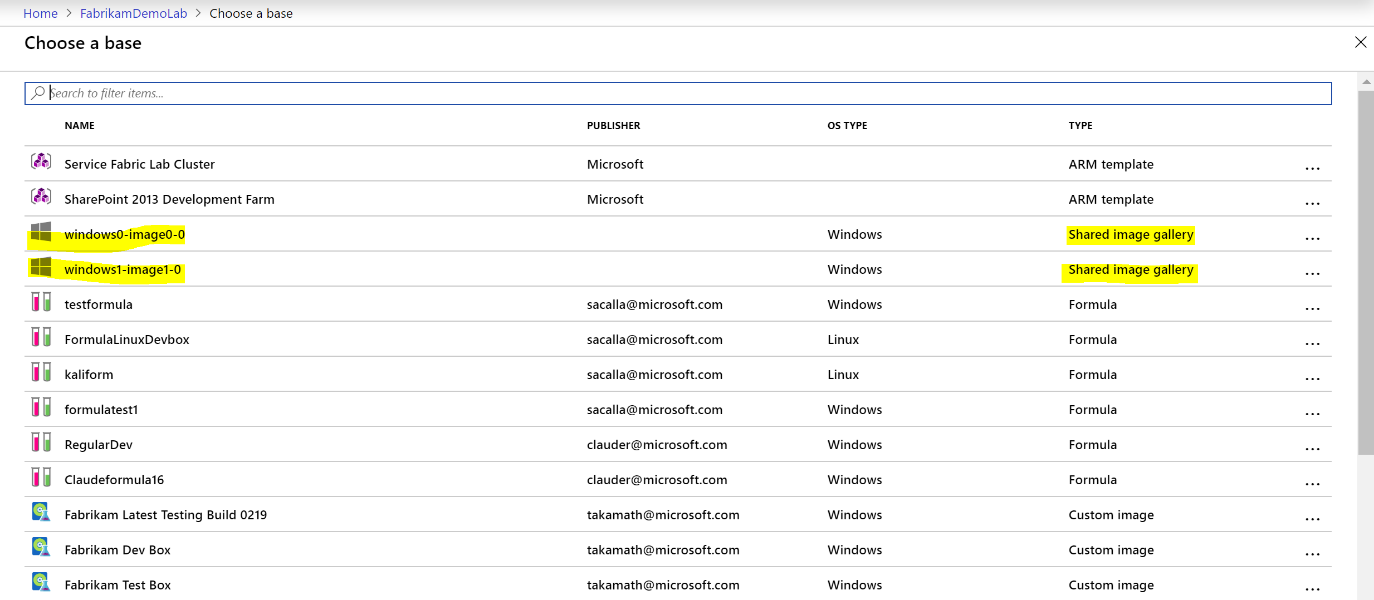Click Microsoft publisher for SharePoint 2013 Development Farm
The height and width of the screenshot is (600, 1374).
pyautogui.click(x=615, y=199)
